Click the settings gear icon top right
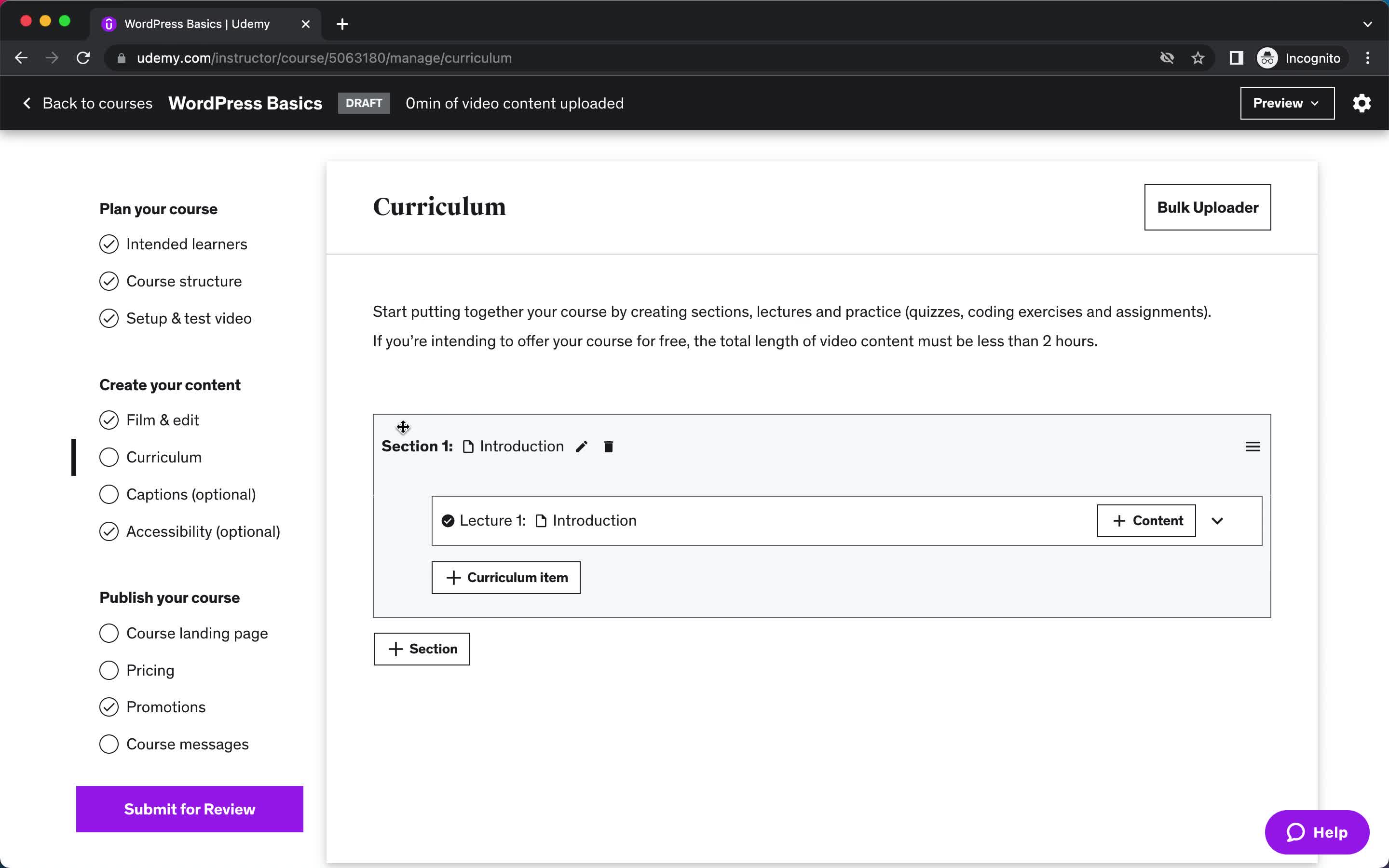Viewport: 1389px width, 868px height. click(1363, 103)
